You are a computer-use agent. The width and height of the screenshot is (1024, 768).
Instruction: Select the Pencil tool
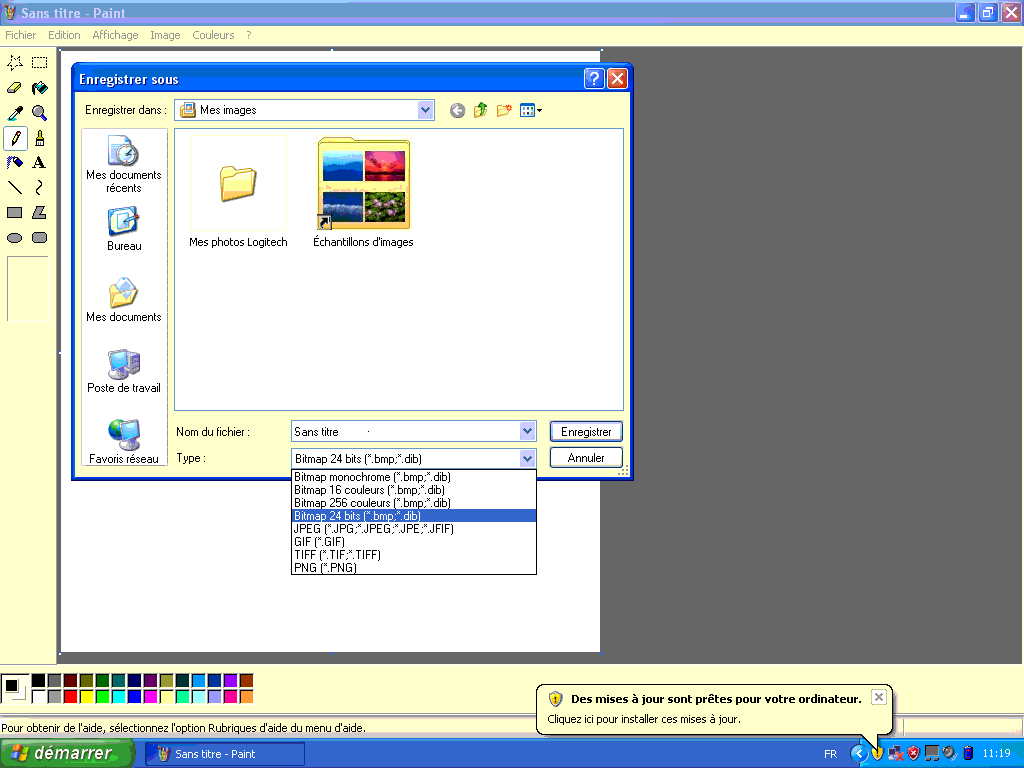(x=15, y=138)
